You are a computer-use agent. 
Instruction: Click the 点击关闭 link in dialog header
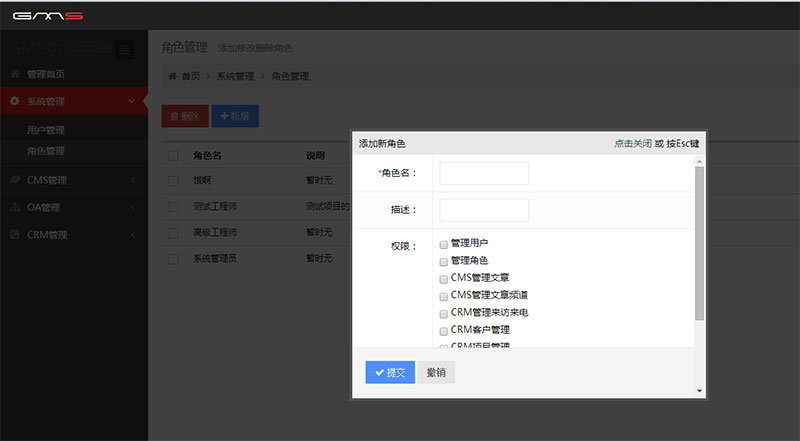(632, 144)
